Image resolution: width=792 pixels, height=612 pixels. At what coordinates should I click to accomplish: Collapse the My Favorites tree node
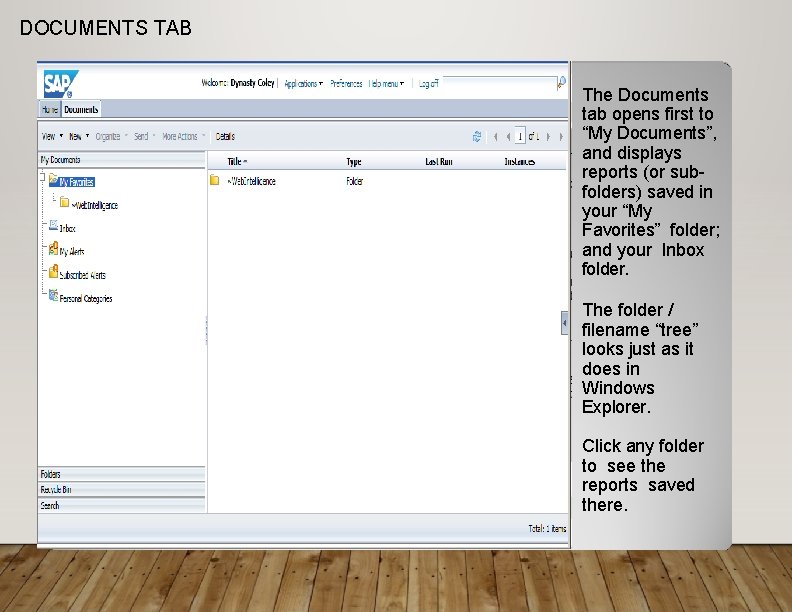tap(42, 176)
